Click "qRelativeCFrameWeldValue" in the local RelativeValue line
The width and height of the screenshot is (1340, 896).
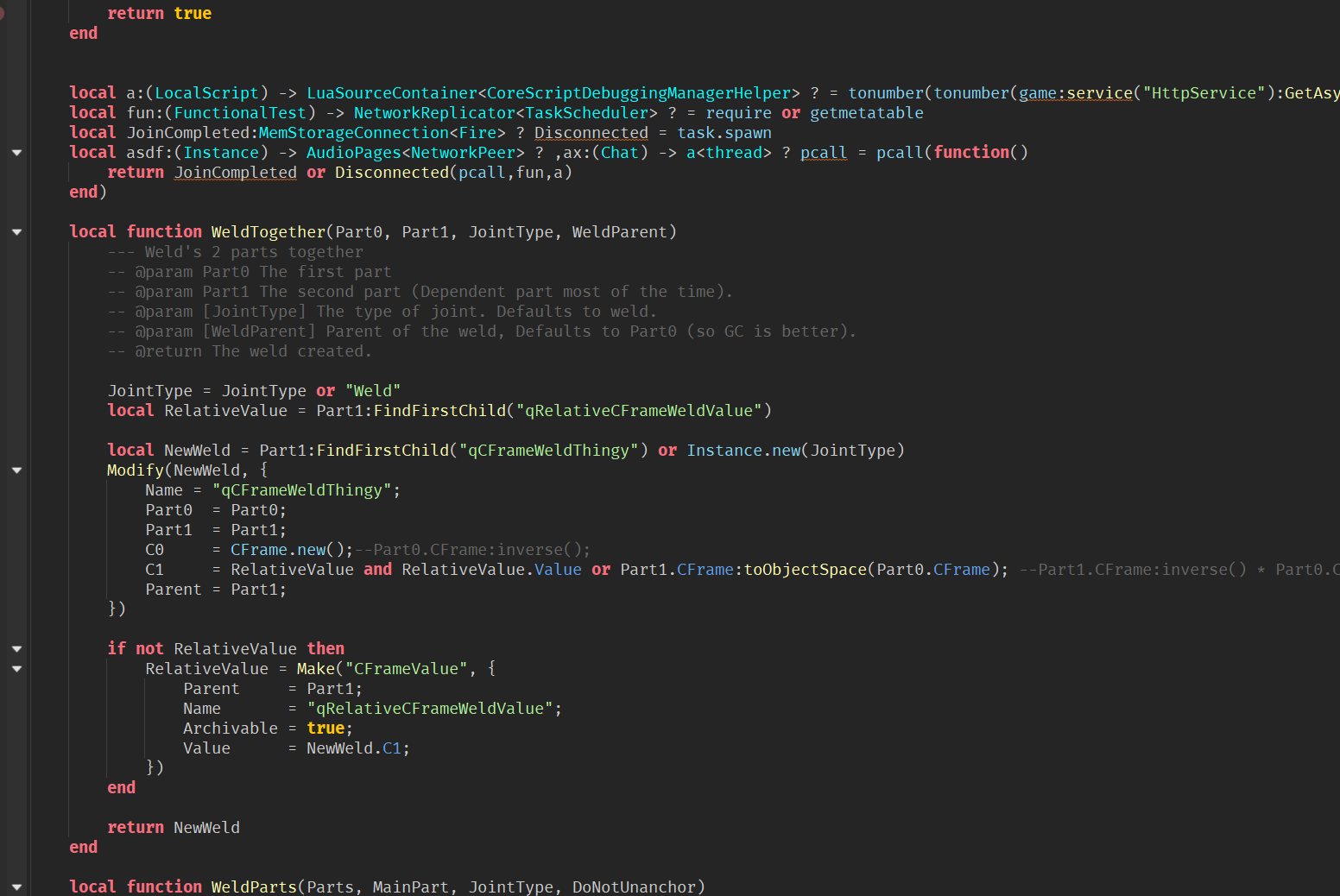639,410
